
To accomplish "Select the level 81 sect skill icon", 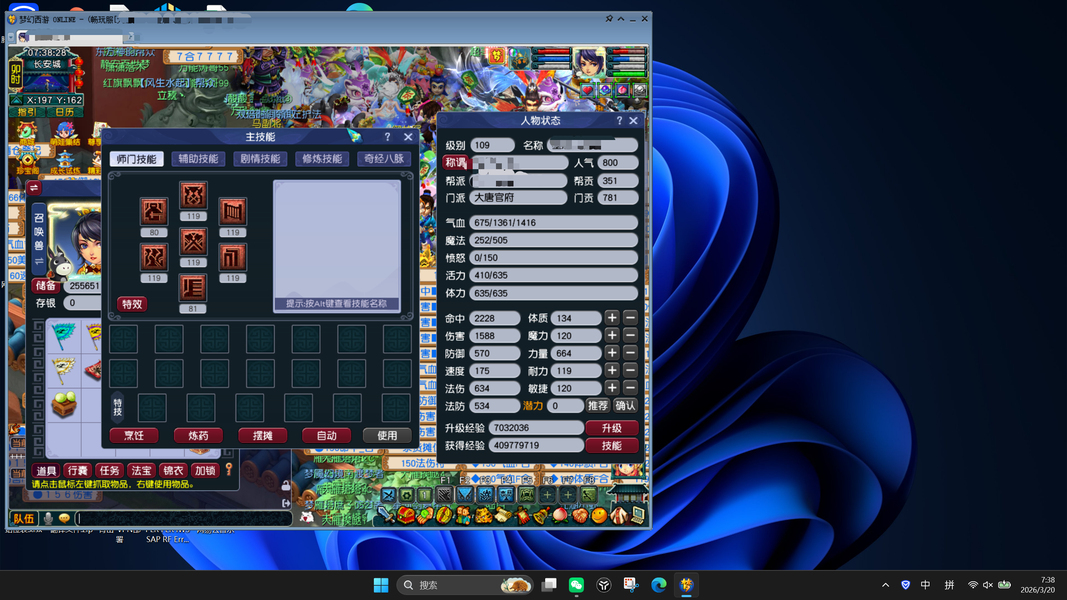I will click(x=193, y=288).
